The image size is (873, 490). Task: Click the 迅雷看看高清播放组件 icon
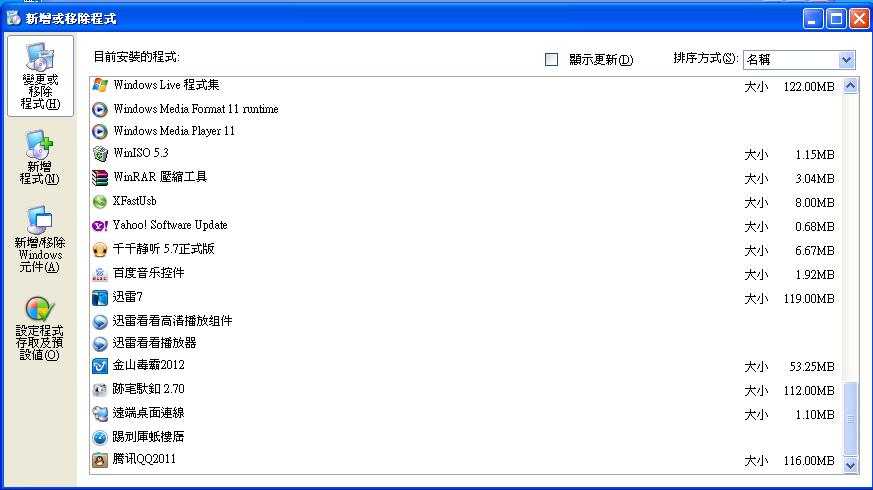pyautogui.click(x=100, y=322)
